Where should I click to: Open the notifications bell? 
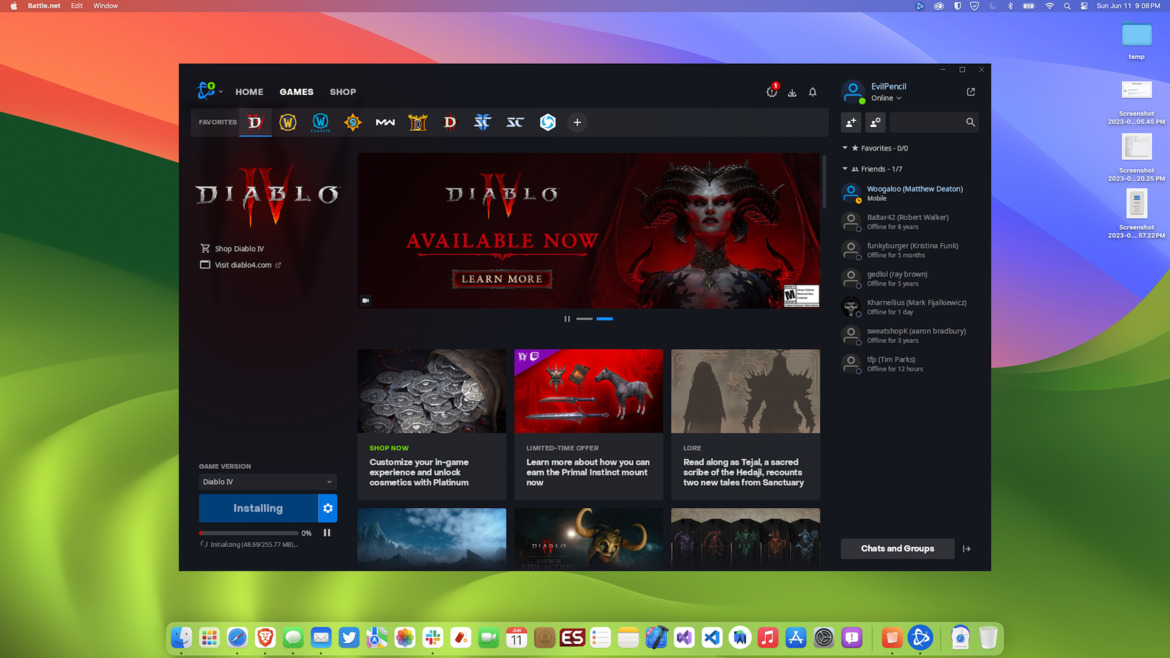813,93
